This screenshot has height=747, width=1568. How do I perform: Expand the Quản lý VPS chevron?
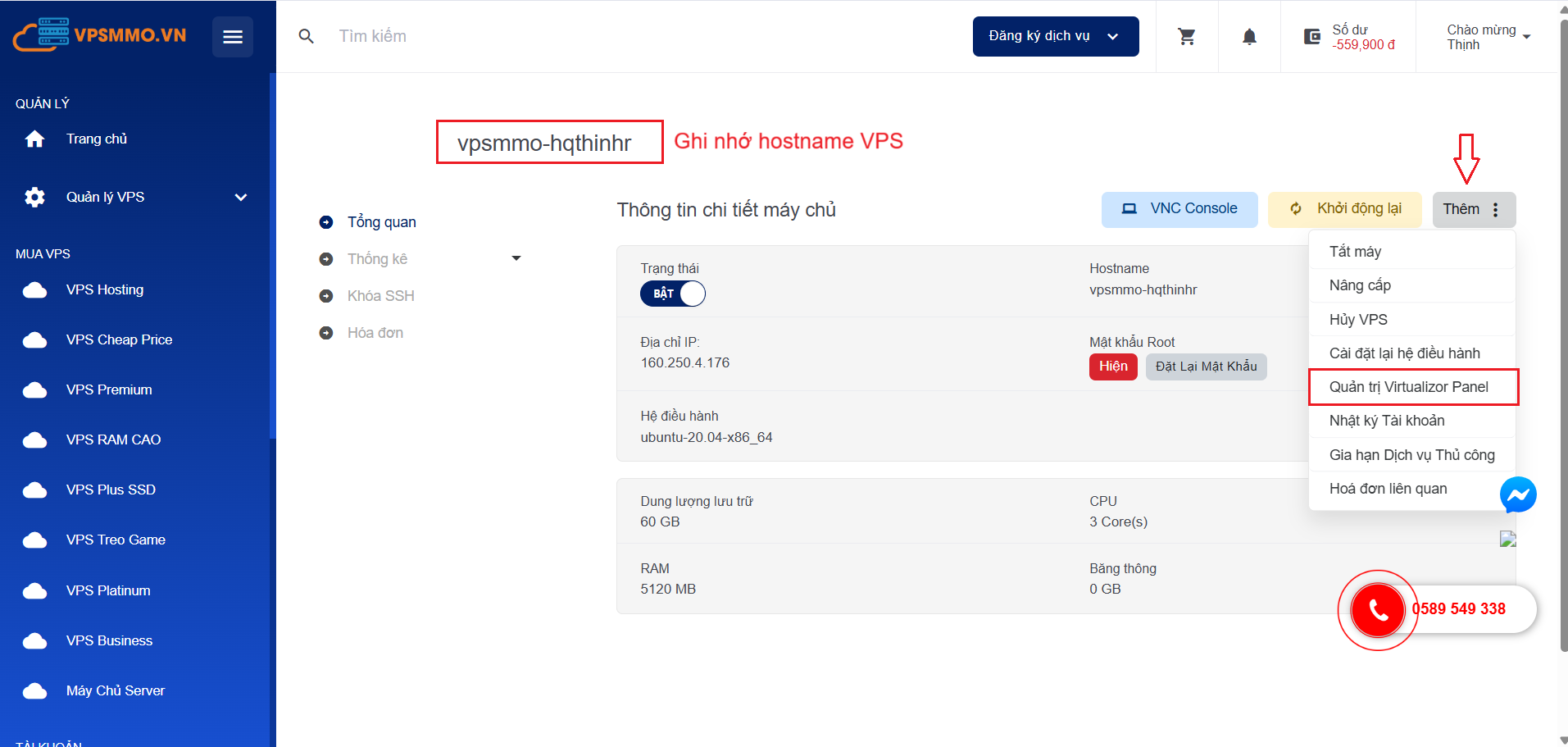241,197
